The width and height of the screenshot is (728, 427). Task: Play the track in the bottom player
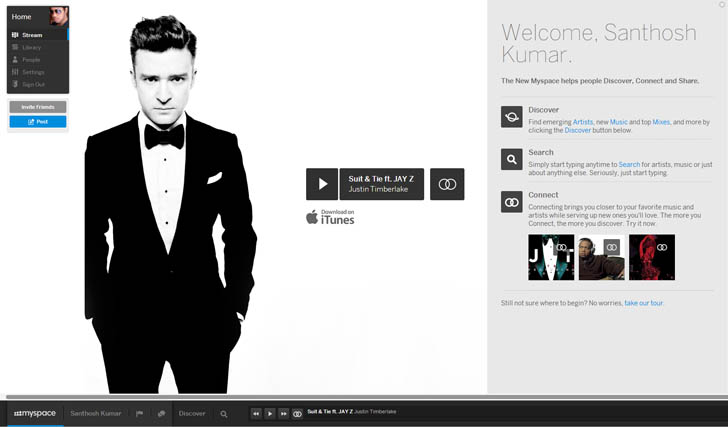270,414
